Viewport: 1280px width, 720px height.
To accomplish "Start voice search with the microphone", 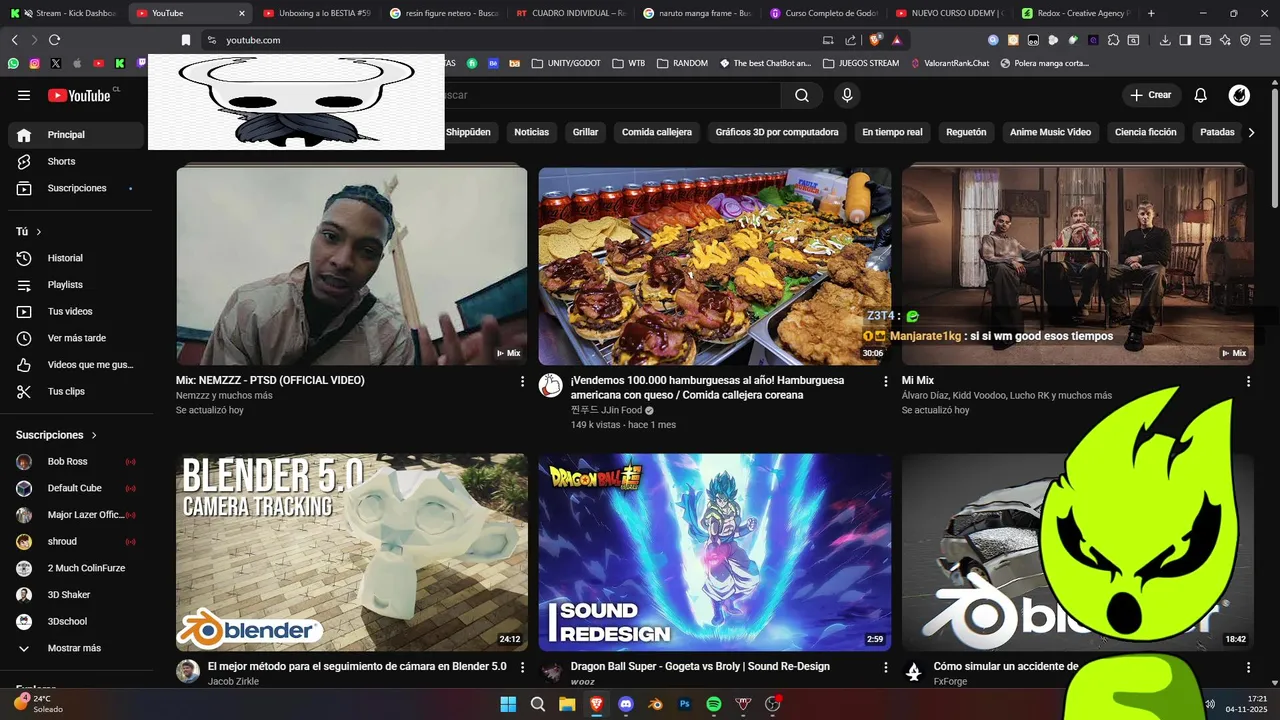I will [x=847, y=95].
